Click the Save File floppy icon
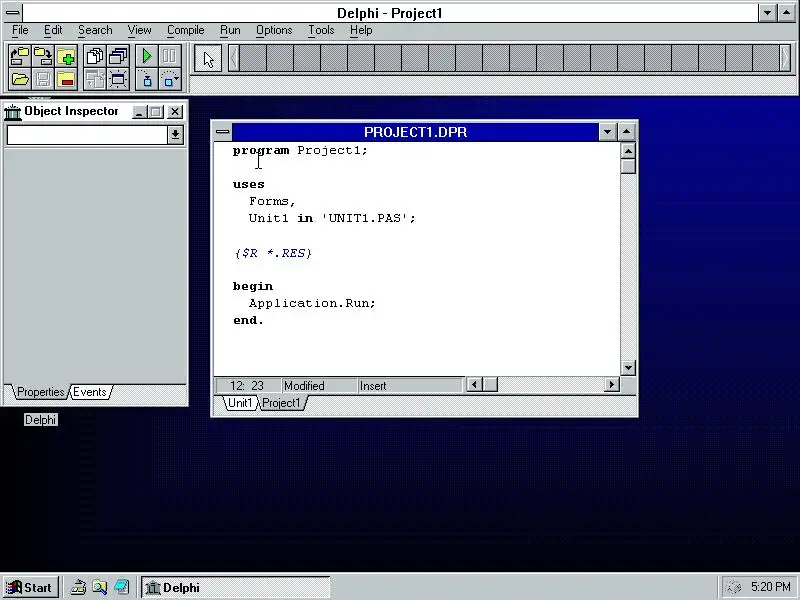This screenshot has width=800, height=600. click(x=43, y=80)
